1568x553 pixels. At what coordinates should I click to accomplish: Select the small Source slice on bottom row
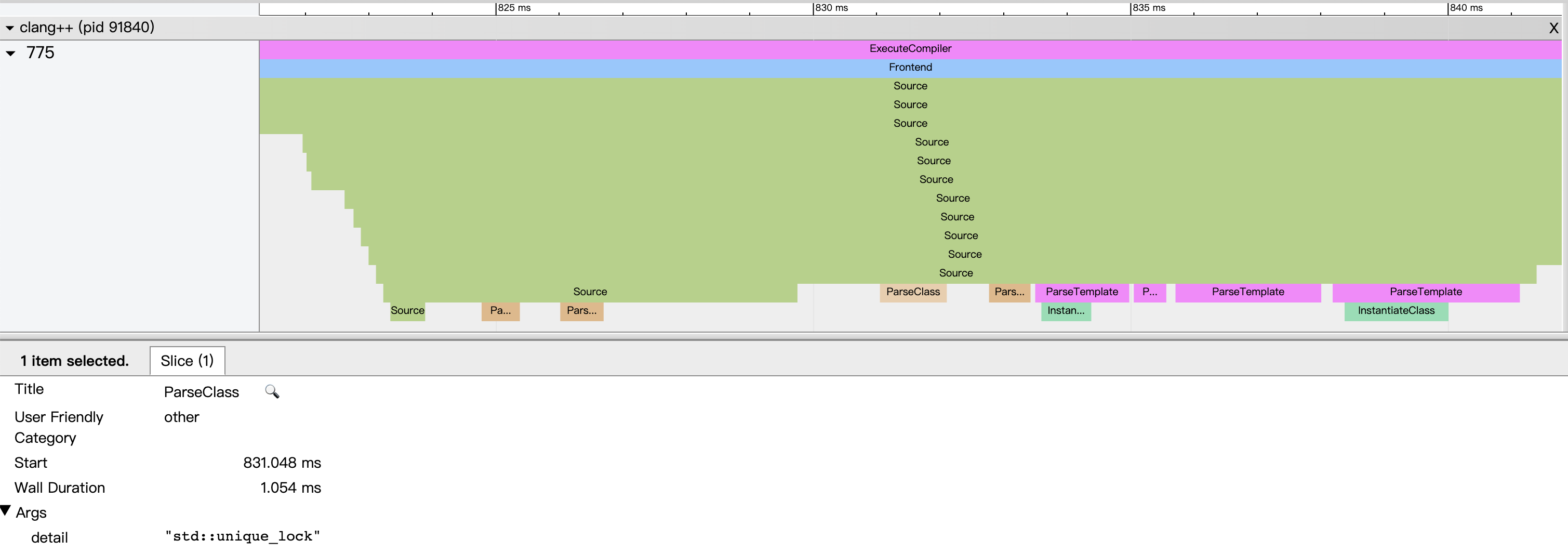click(407, 311)
